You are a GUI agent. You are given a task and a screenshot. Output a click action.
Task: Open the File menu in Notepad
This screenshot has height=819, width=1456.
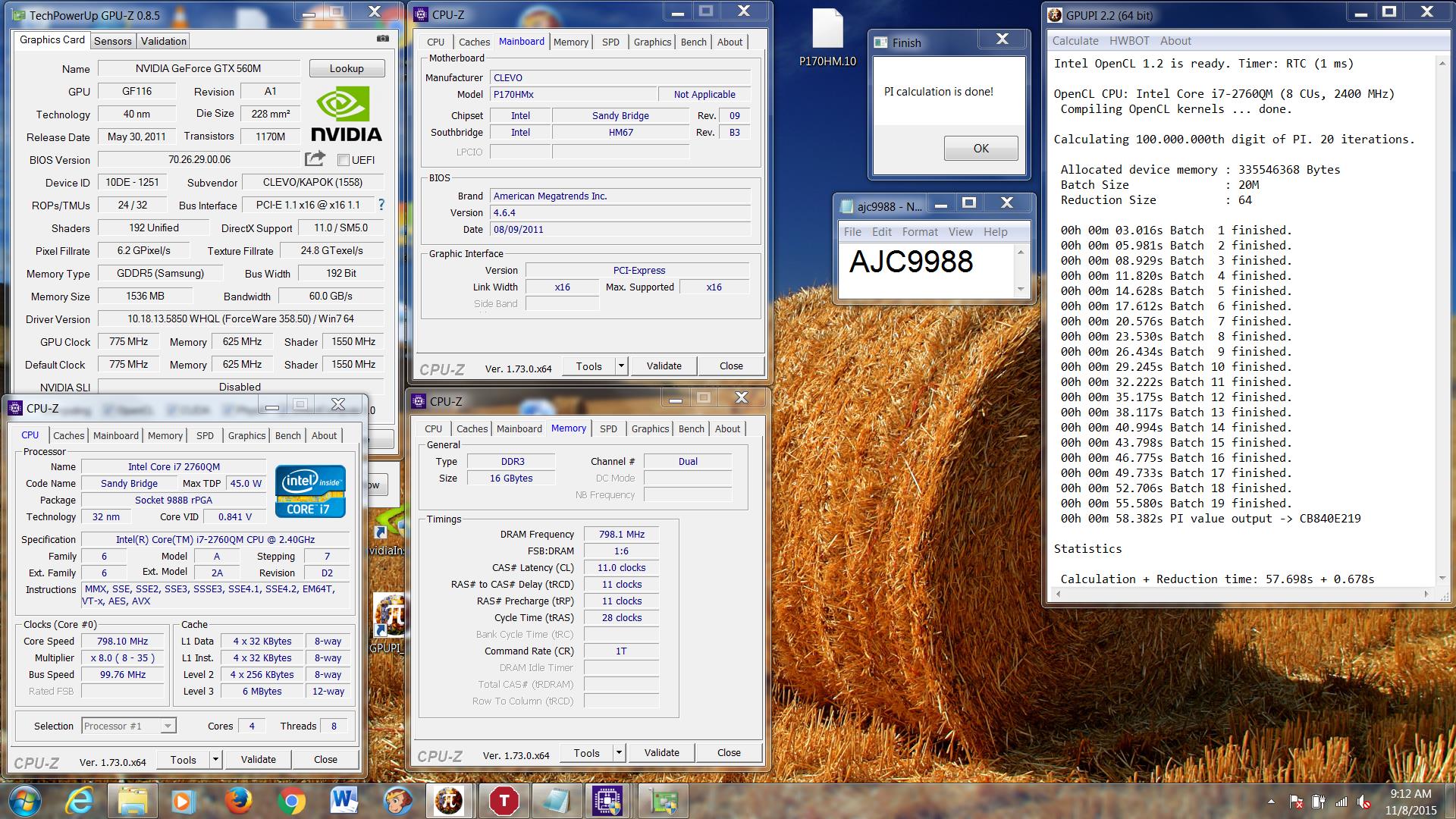point(852,232)
